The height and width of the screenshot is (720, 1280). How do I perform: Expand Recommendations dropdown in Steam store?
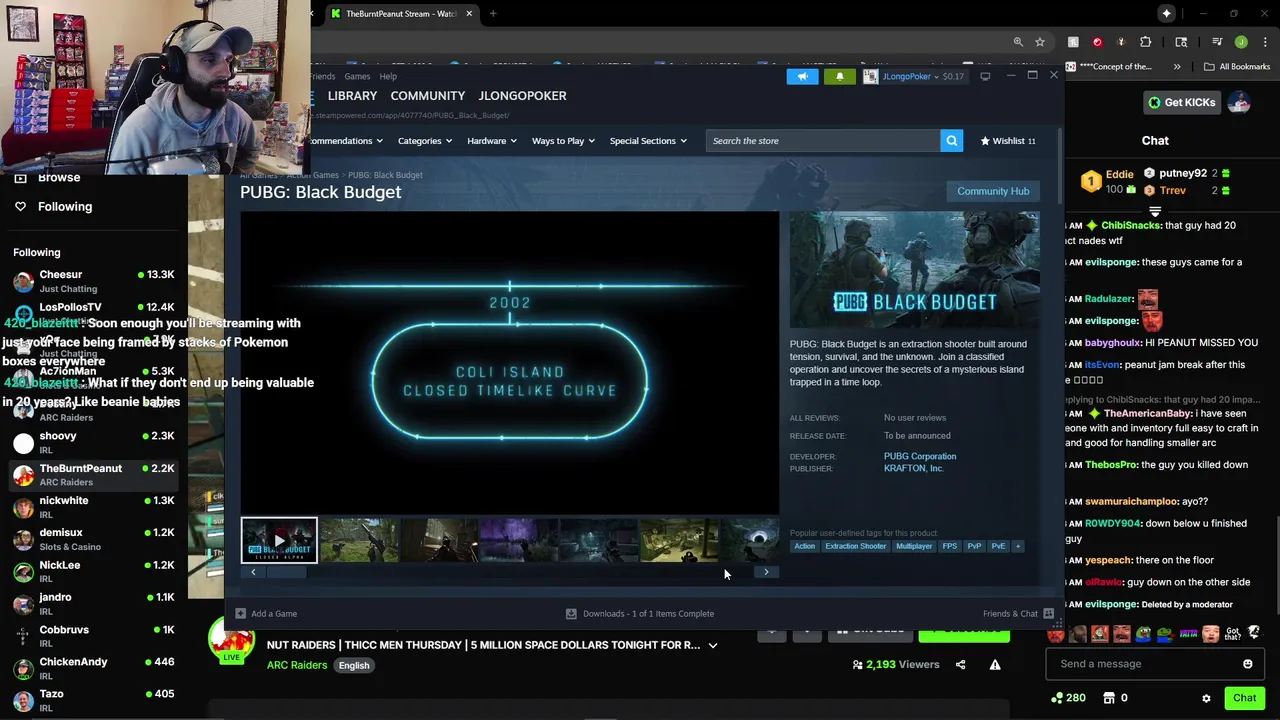[346, 141]
